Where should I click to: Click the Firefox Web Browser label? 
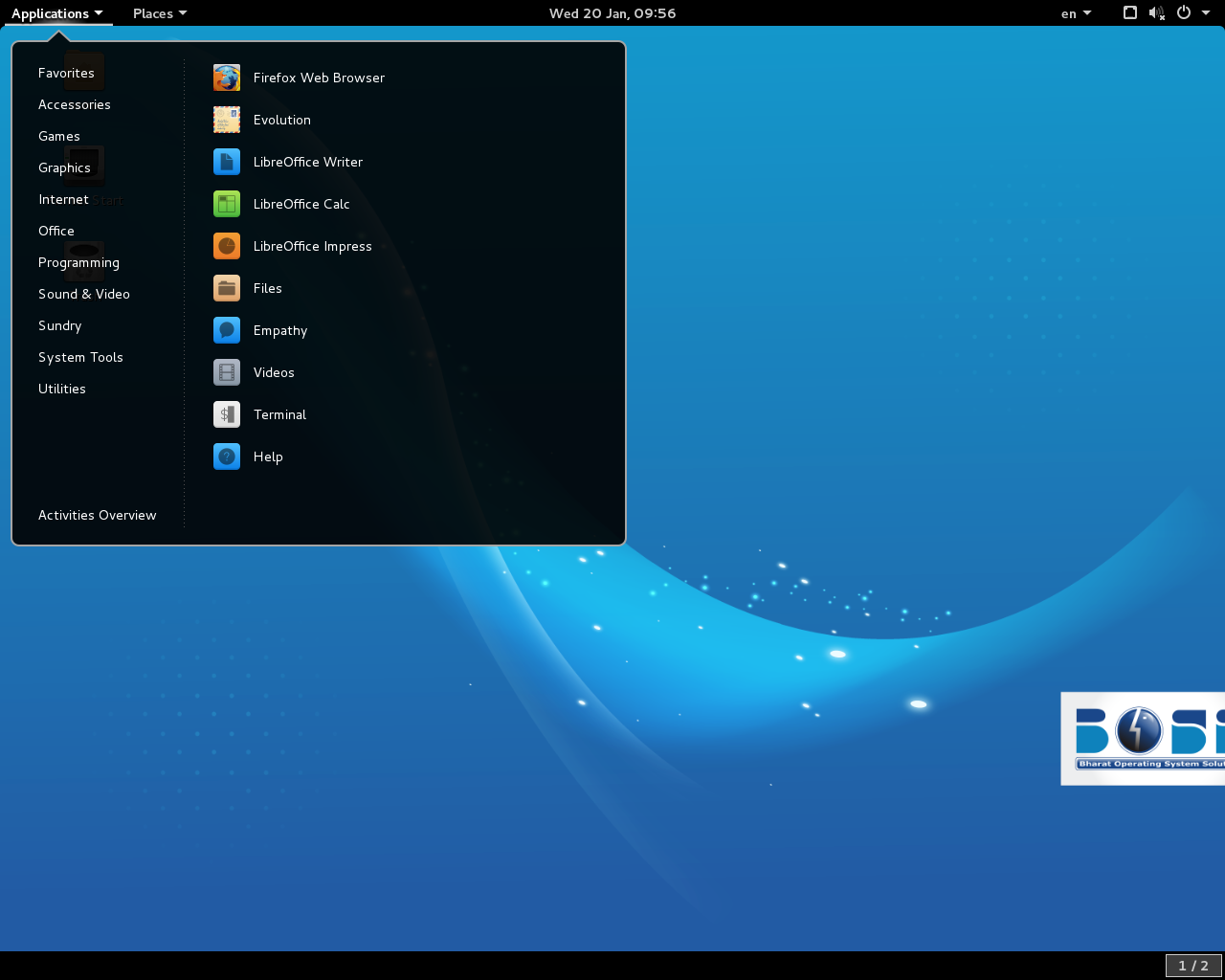(319, 78)
